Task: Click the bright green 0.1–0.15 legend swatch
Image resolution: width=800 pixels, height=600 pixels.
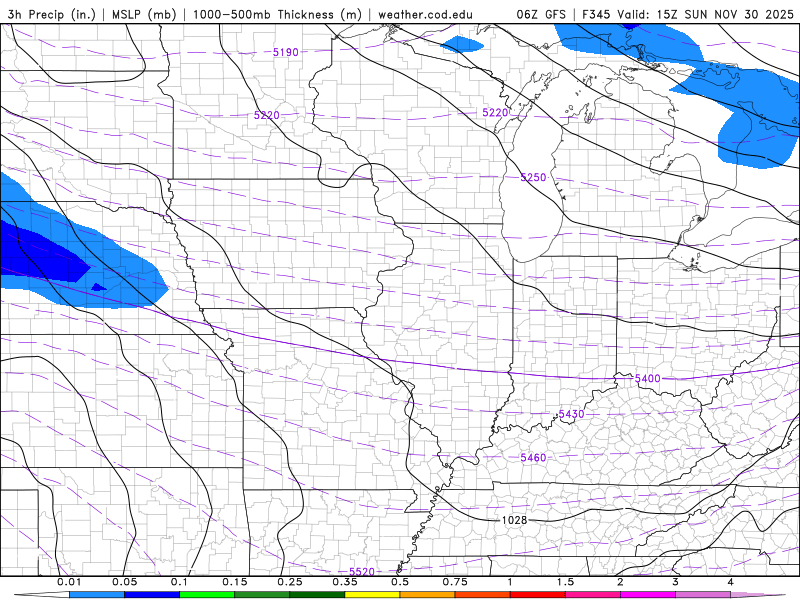Action: (207, 595)
